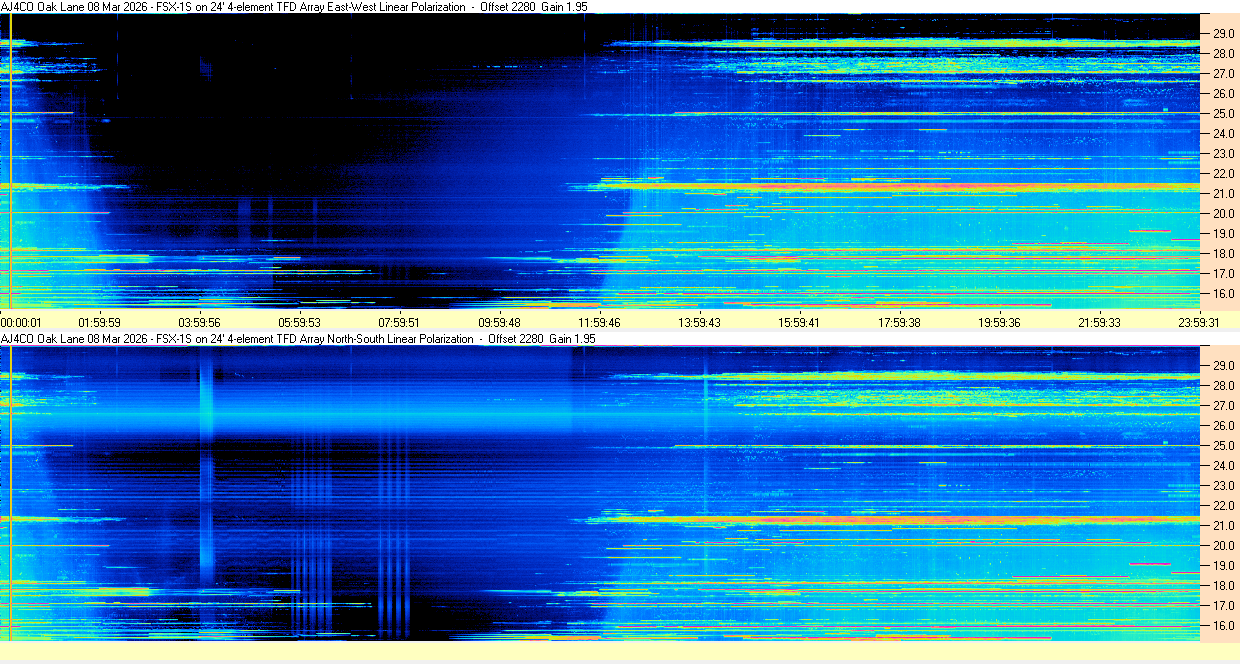Select 16.0 frequency label in lower panel

pos(1224,626)
